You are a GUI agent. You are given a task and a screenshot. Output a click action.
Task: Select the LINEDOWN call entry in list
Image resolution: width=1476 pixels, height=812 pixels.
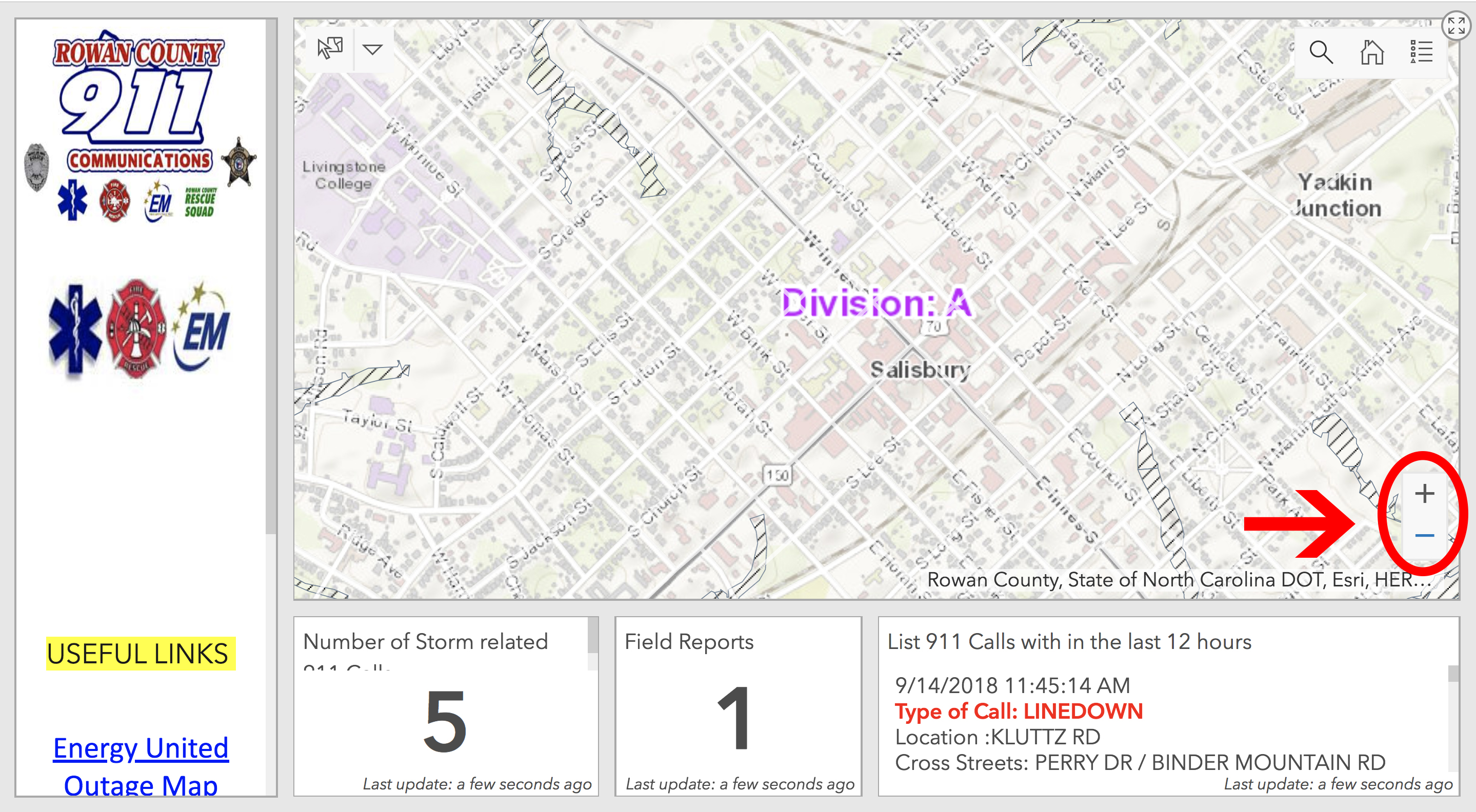[x=1019, y=711]
